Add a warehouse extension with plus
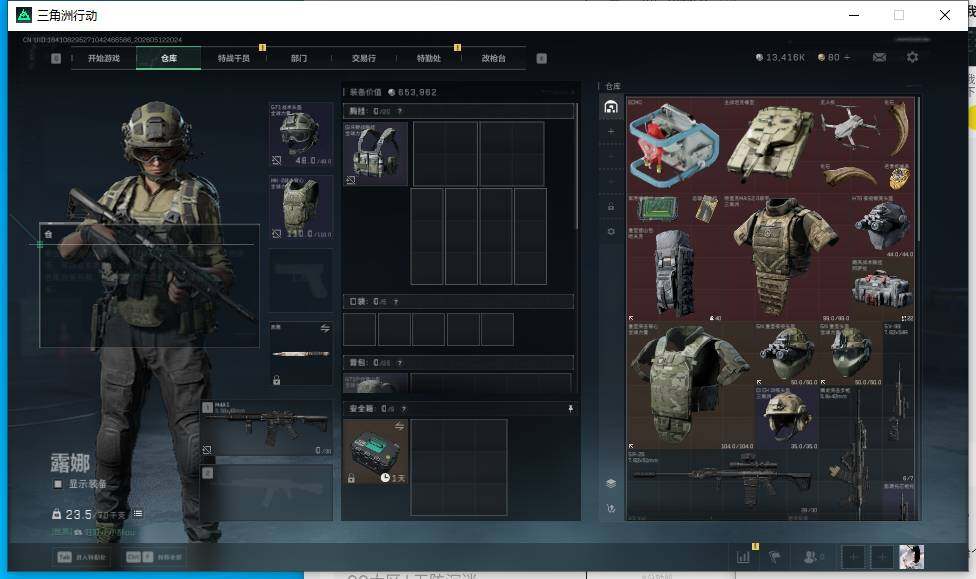 click(611, 131)
